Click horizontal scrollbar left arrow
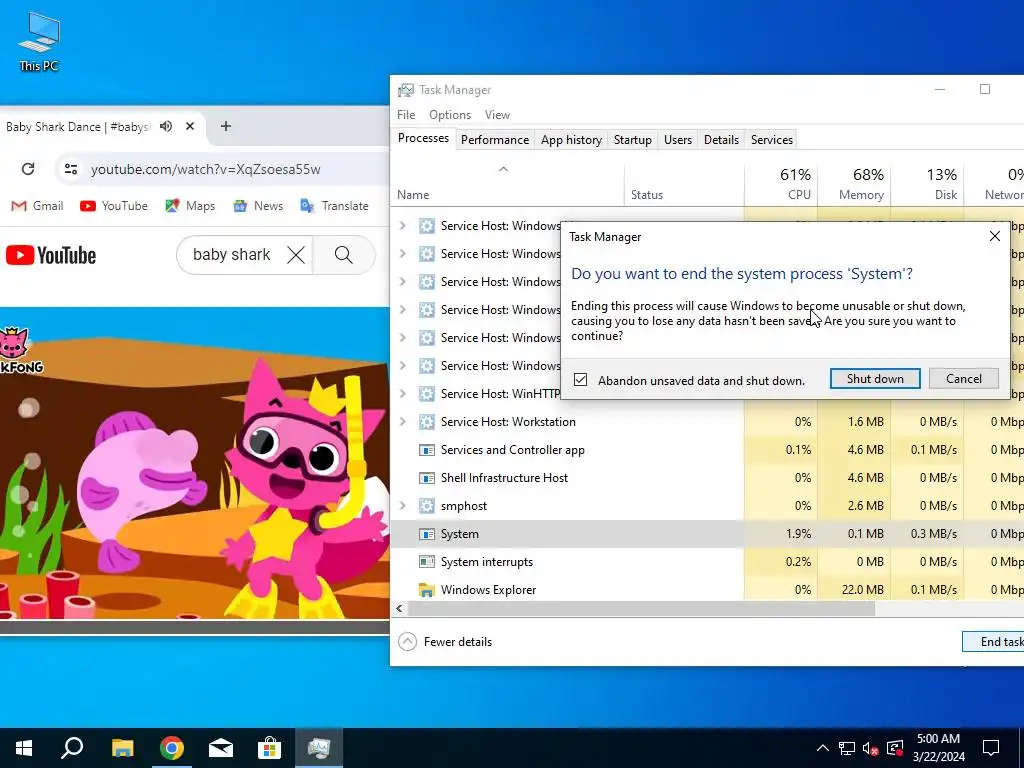 click(x=399, y=609)
